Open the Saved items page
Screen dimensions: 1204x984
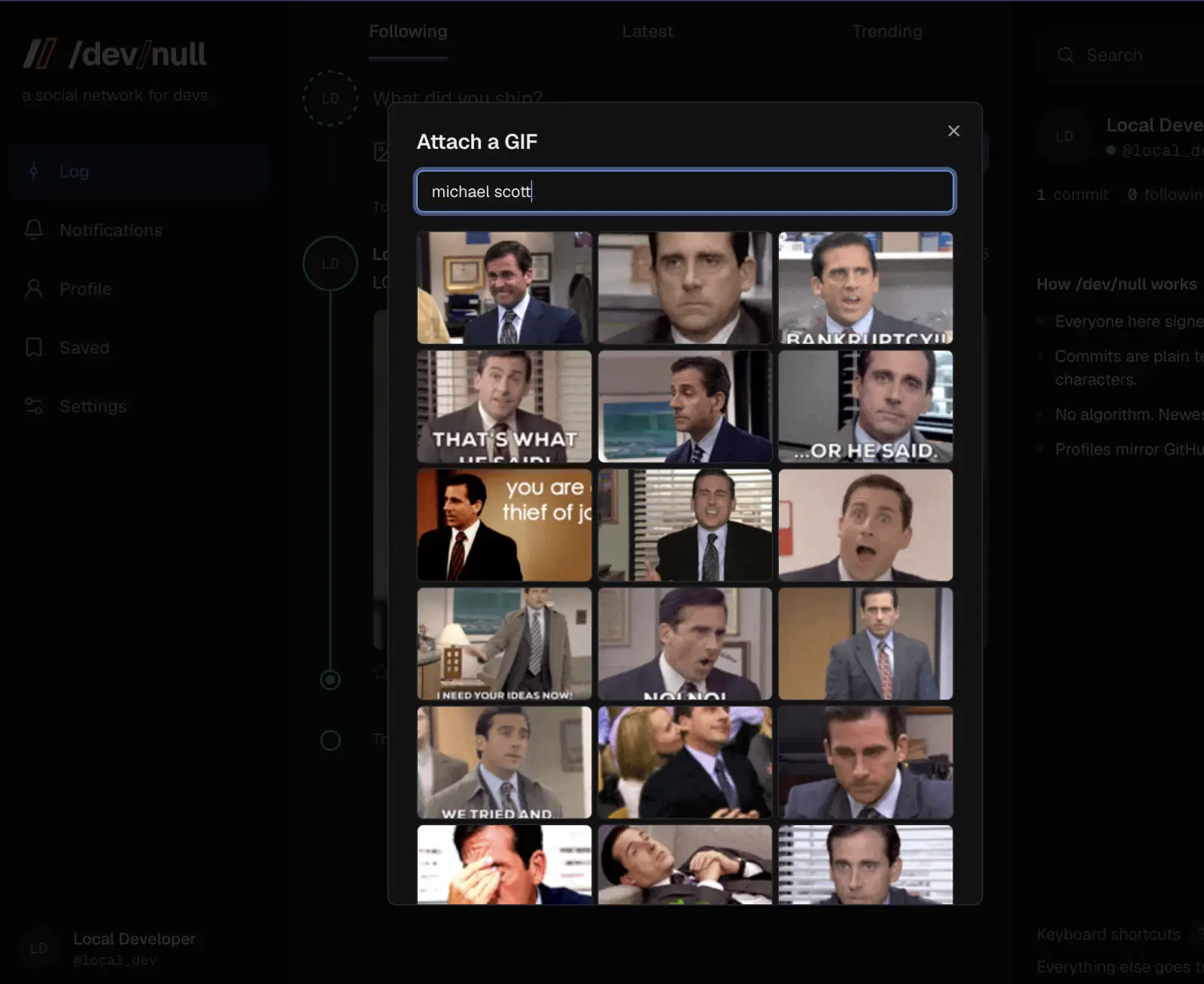pyautogui.click(x=139, y=348)
